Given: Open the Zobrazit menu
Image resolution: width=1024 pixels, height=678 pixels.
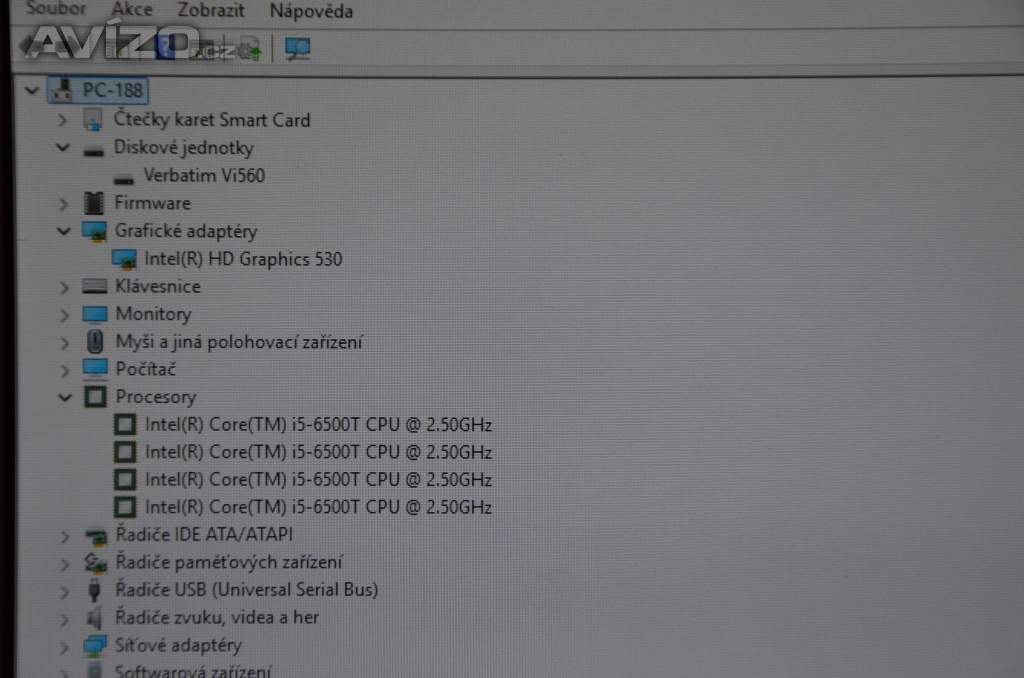Looking at the screenshot, I should 210,11.
